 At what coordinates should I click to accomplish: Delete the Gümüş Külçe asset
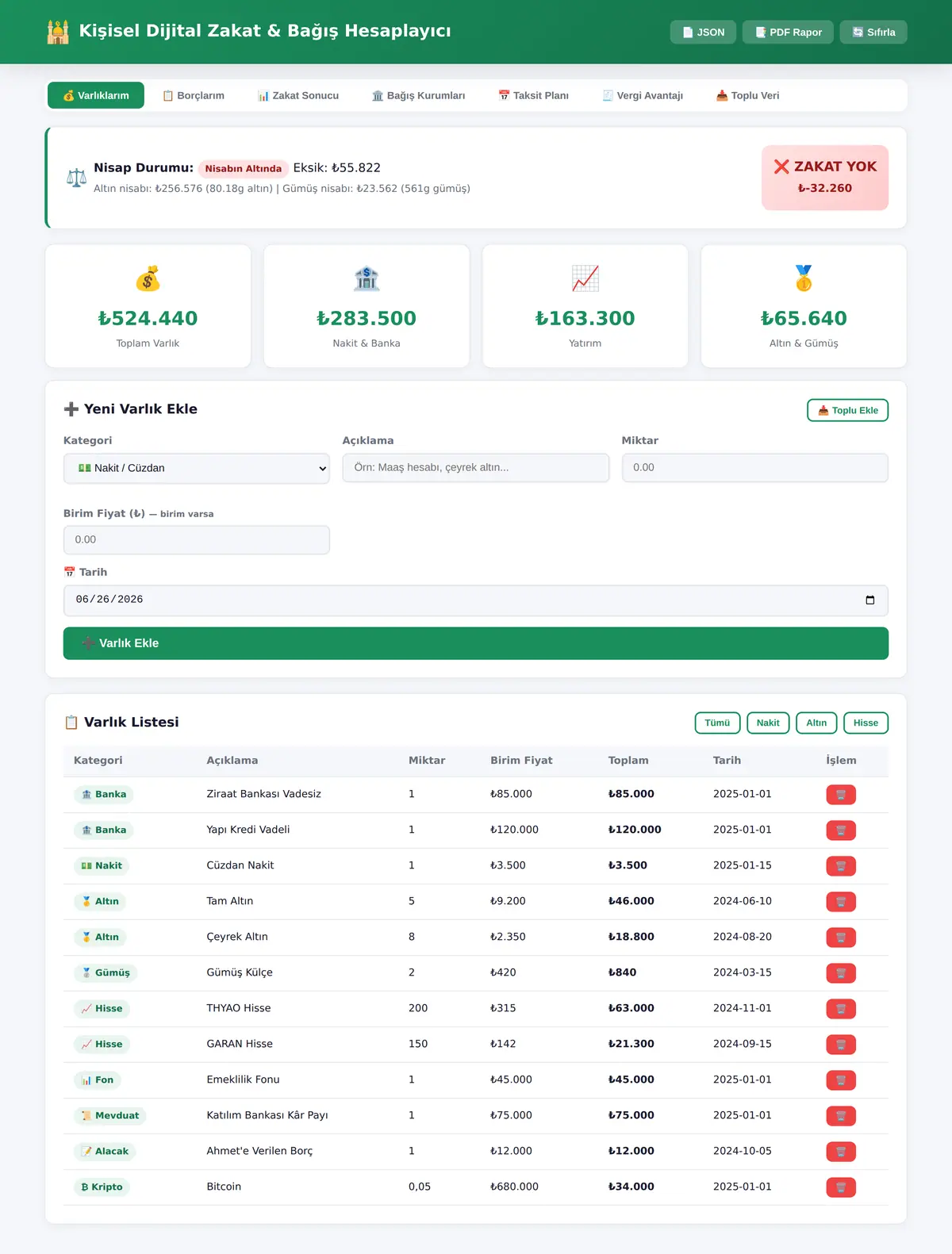point(840,973)
